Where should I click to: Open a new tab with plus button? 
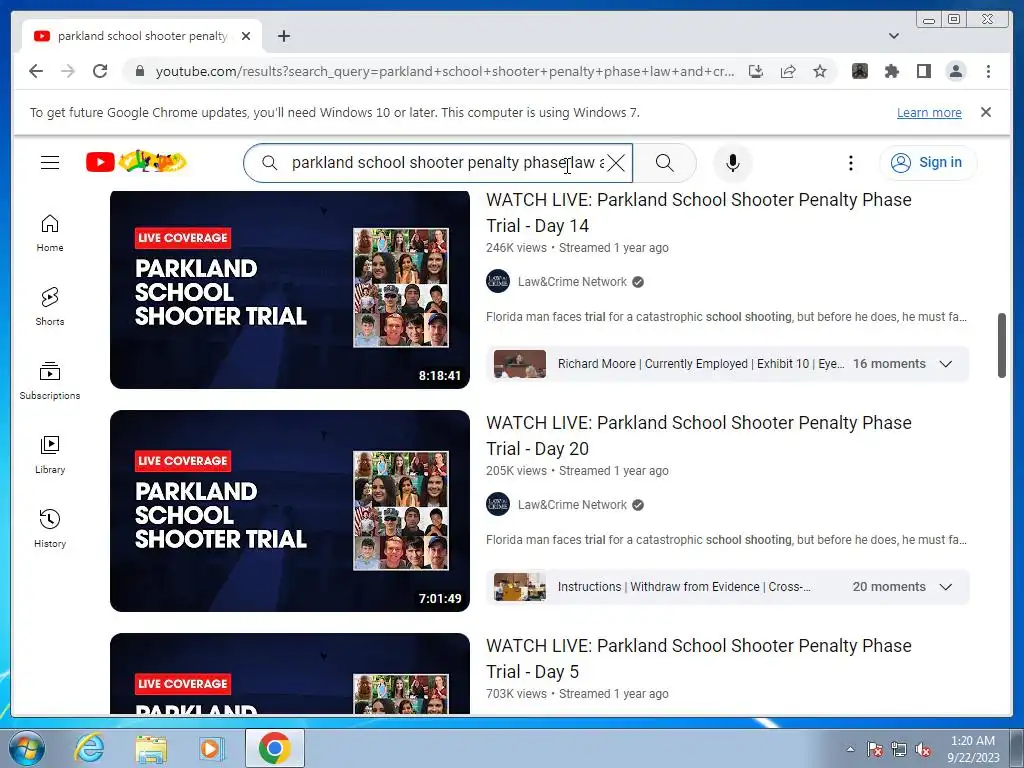coord(283,36)
